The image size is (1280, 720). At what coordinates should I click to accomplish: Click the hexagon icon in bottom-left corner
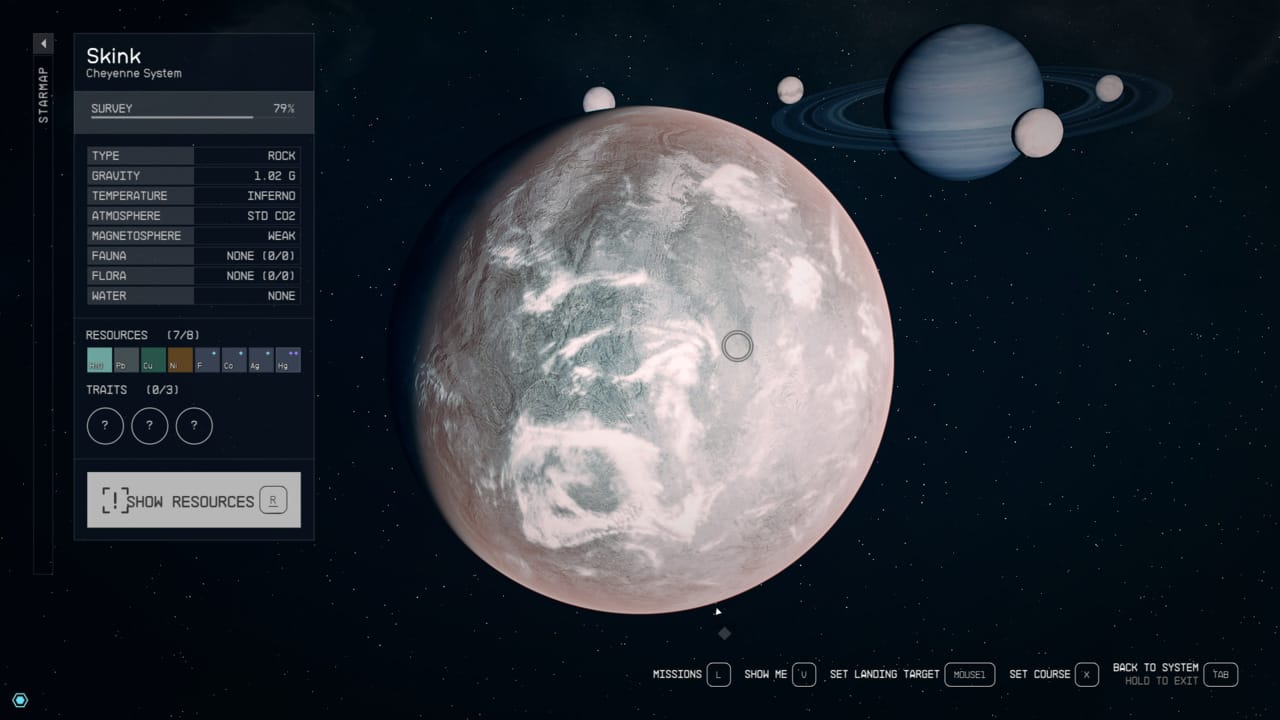pyautogui.click(x=20, y=700)
